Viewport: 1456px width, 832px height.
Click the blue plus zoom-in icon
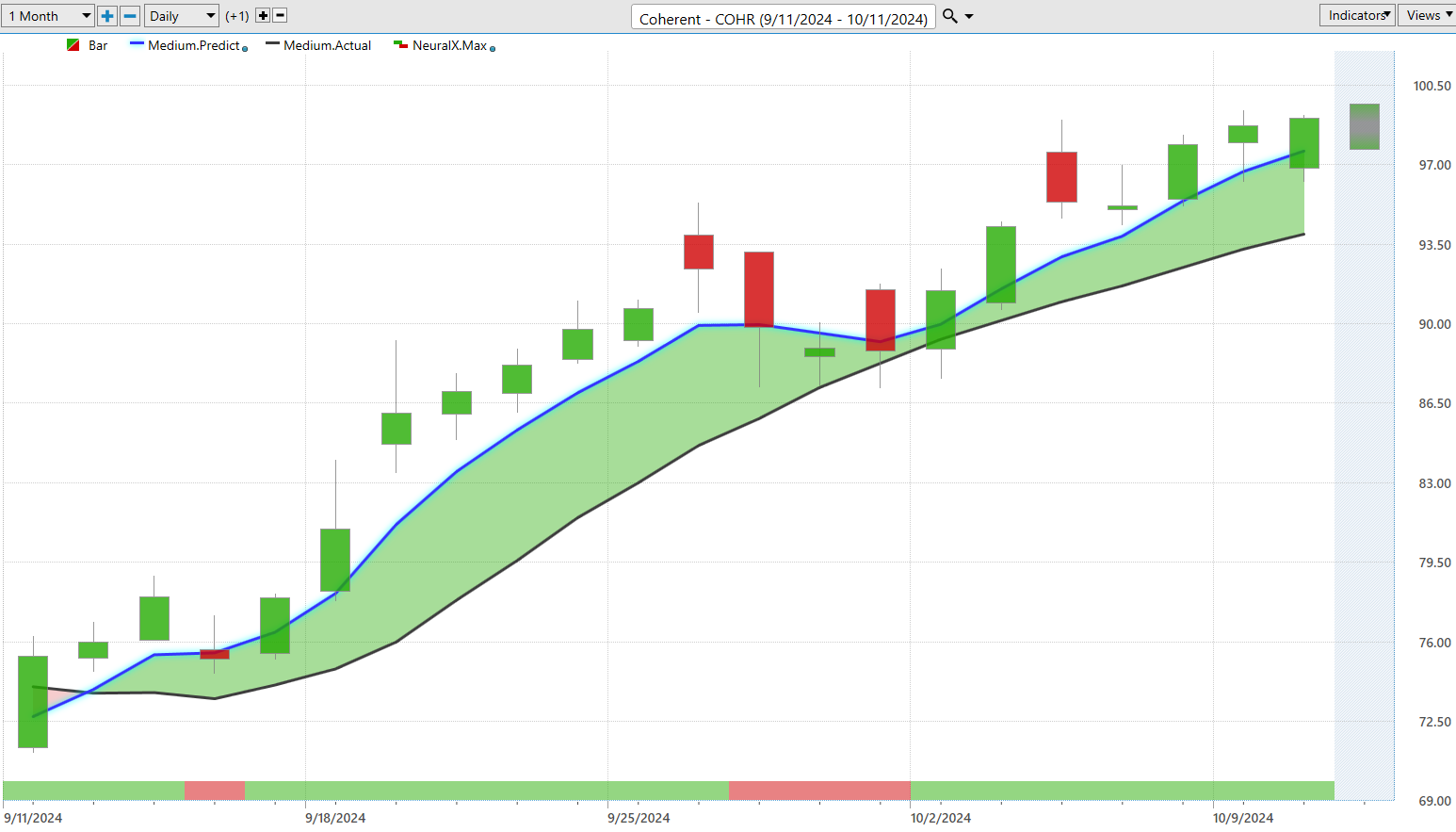coord(107,16)
